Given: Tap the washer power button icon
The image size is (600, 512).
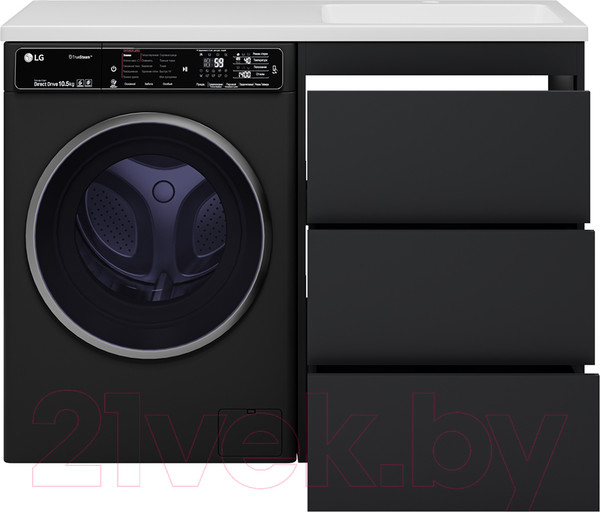Looking at the screenshot, I should point(114,69).
